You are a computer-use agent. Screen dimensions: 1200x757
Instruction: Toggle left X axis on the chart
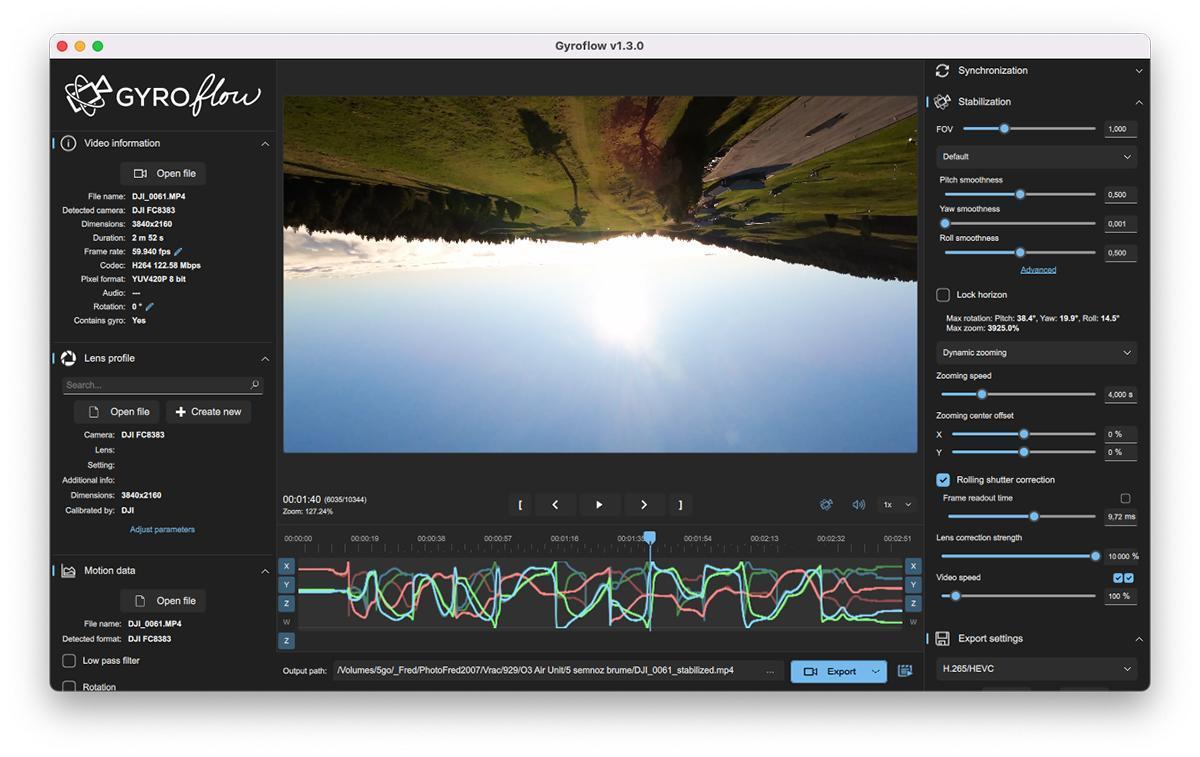(x=287, y=566)
